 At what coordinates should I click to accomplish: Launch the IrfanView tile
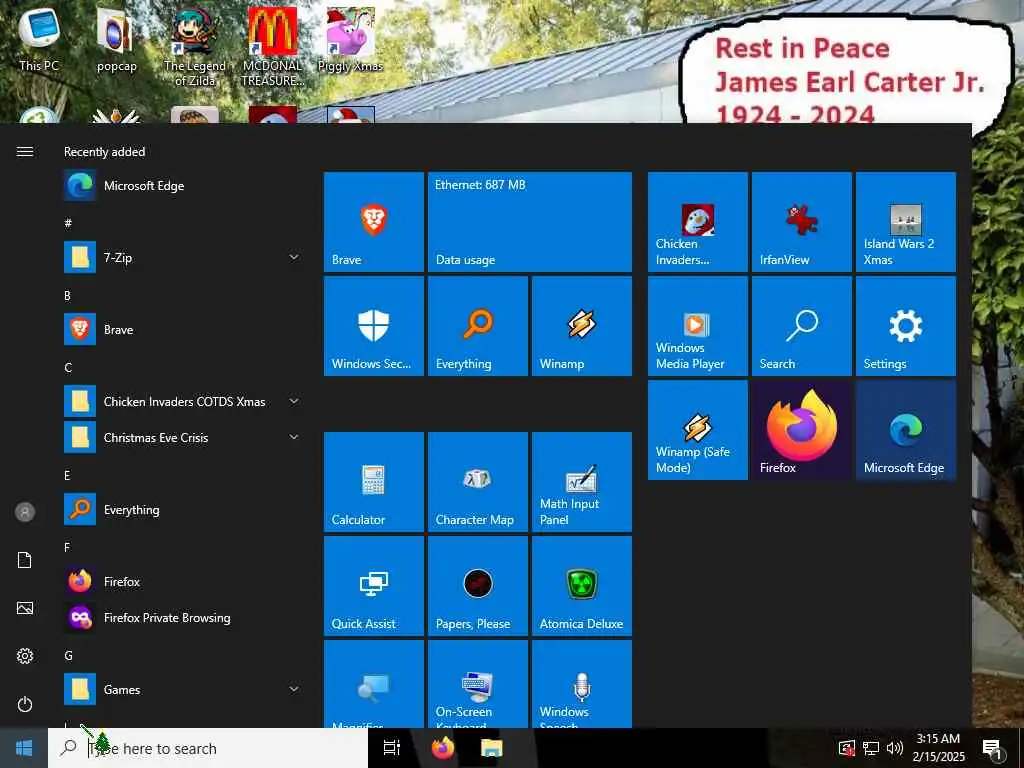801,222
